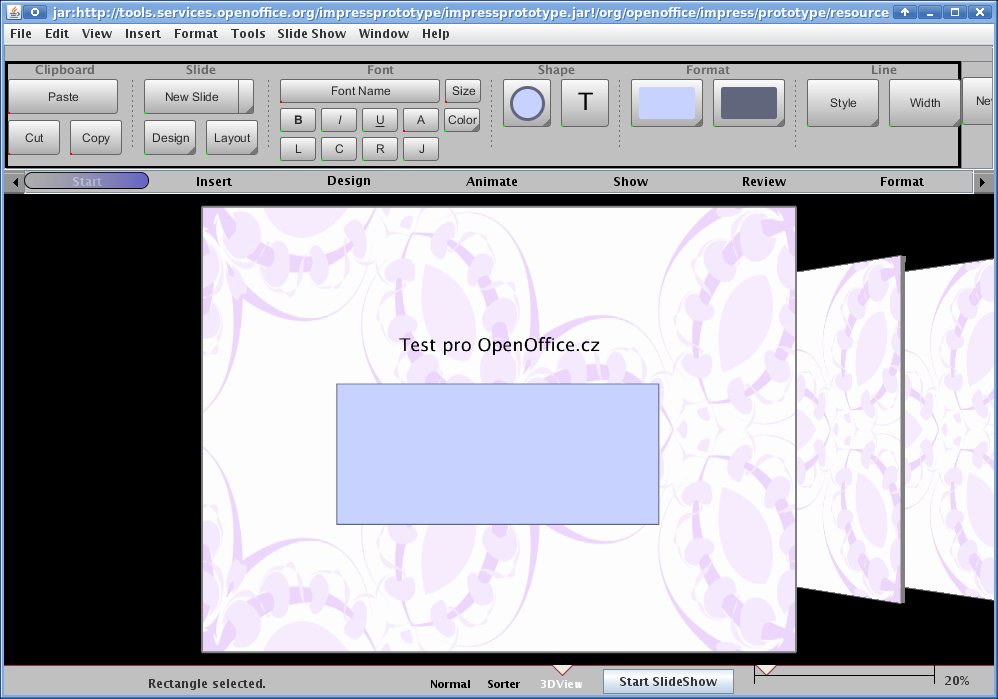Open the slide Design options

[x=170, y=138]
